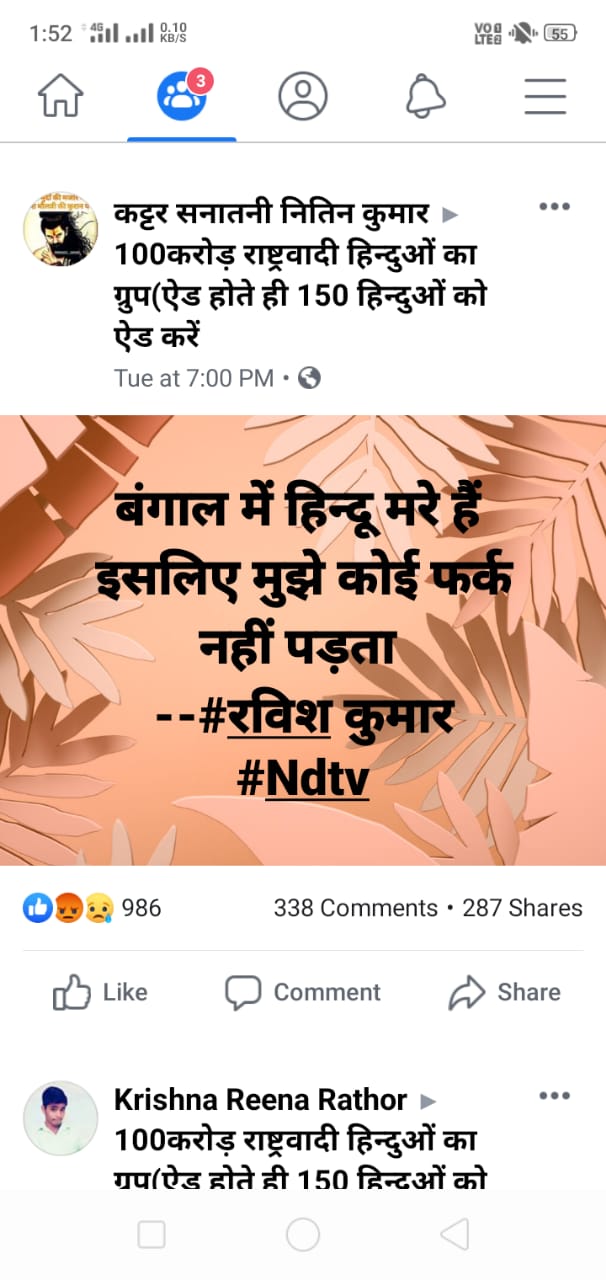This screenshot has width=606, height=1280.
Task: Tap Krishna Reena Rathor's profile picture
Action: (x=60, y=1118)
